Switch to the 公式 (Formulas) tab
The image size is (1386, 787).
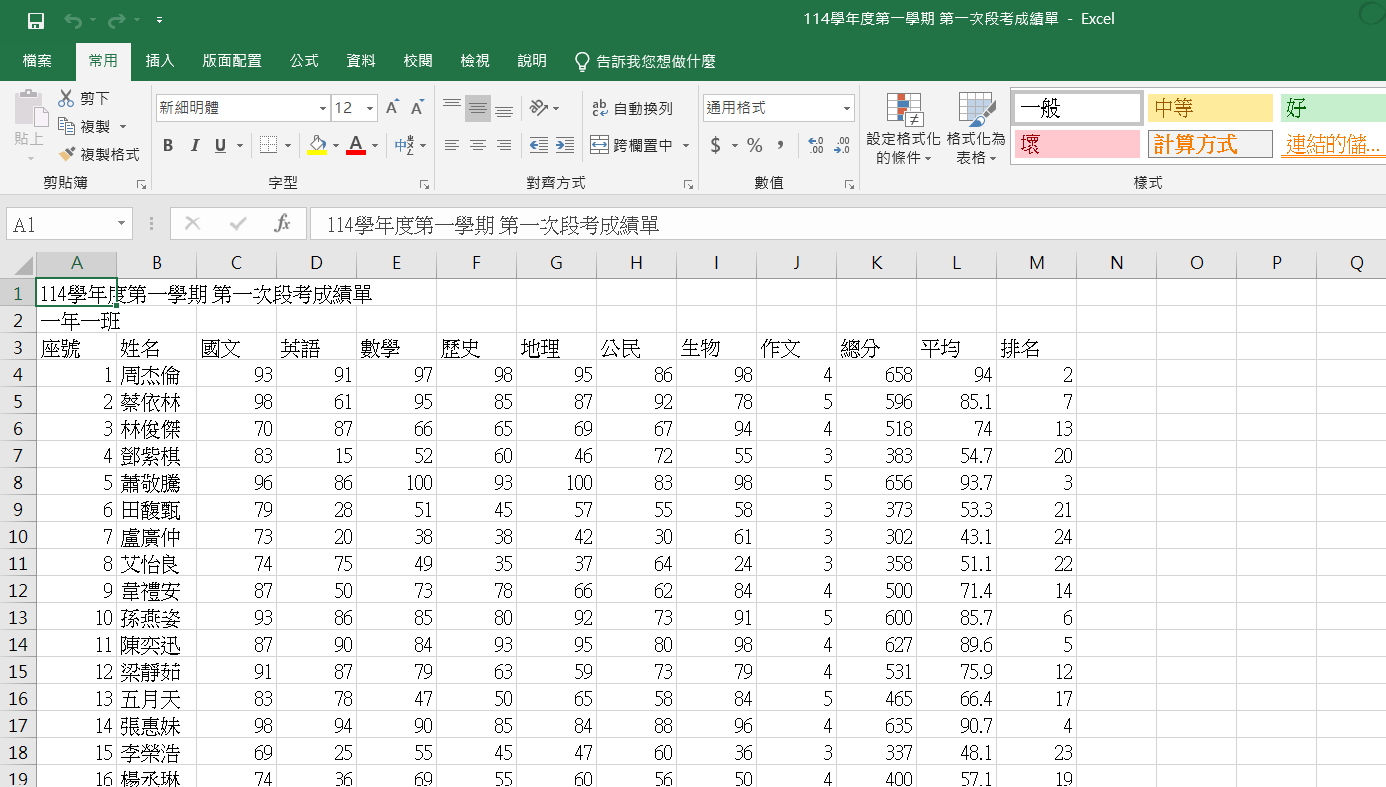[304, 61]
